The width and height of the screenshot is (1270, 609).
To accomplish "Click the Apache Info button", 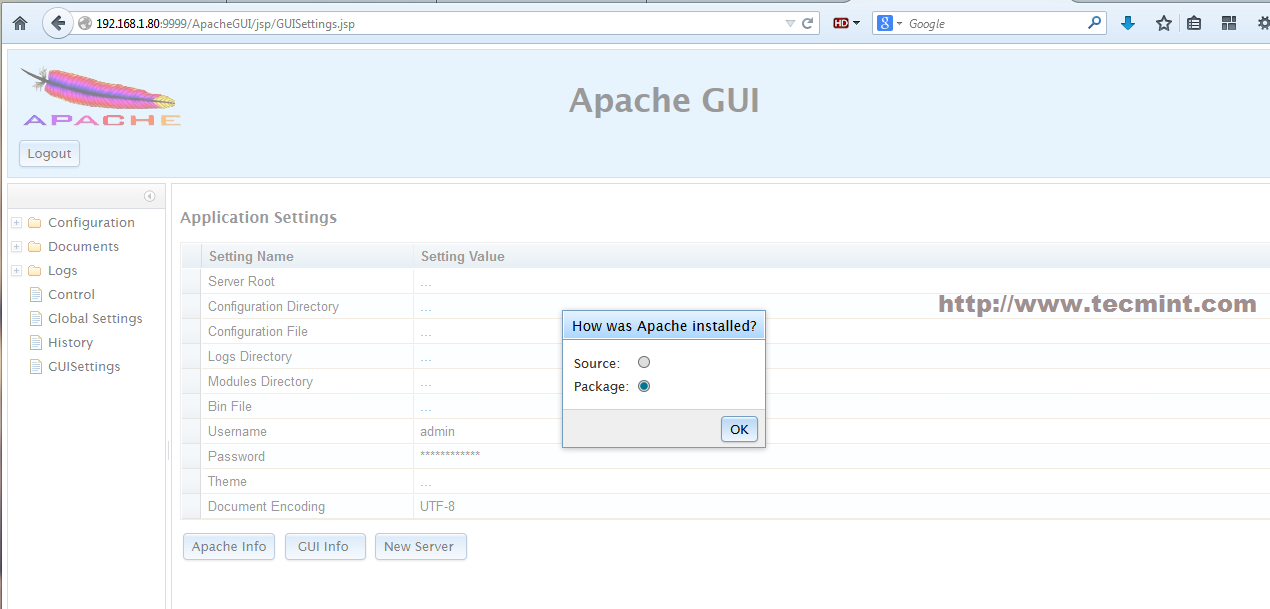I will (229, 546).
